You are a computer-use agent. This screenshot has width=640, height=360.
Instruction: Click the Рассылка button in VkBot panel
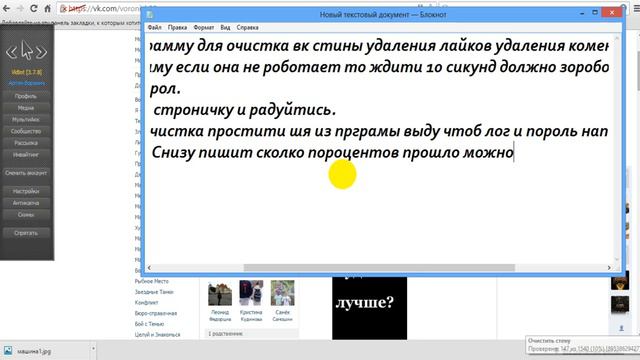point(26,143)
